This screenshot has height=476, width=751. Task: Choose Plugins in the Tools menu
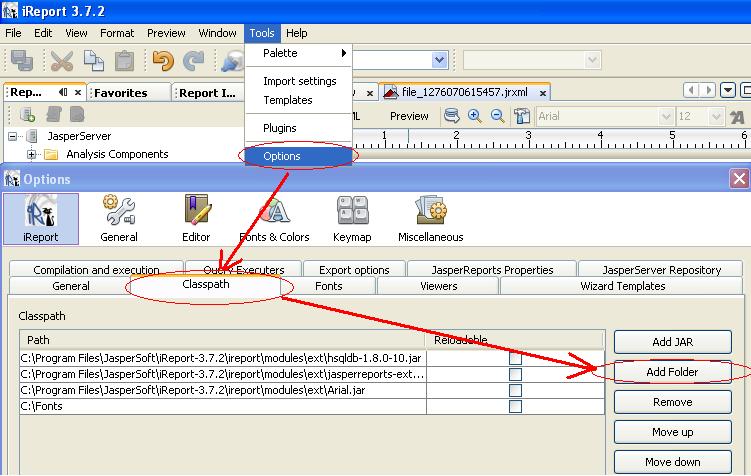click(x=298, y=128)
